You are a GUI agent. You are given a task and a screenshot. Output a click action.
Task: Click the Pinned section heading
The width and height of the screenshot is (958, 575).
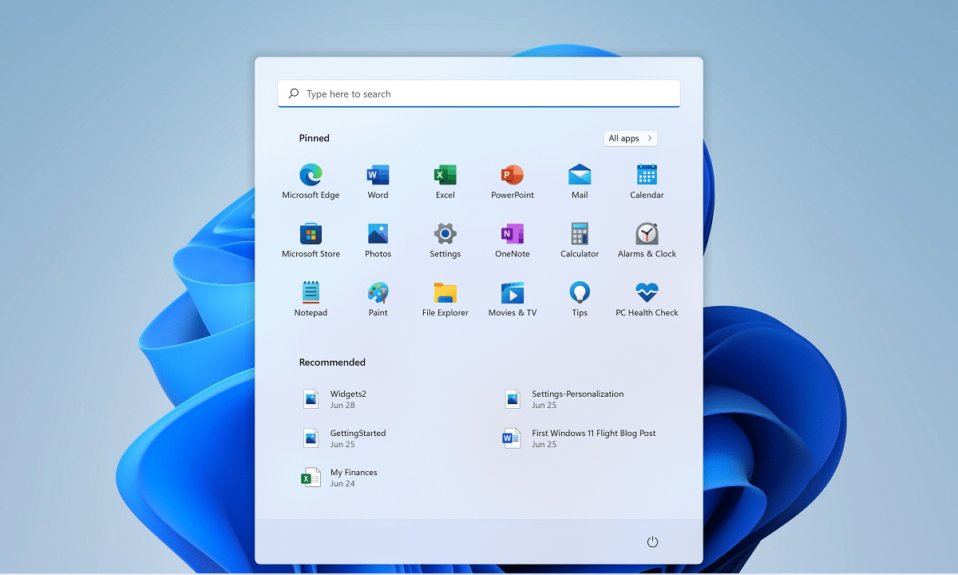click(x=314, y=138)
